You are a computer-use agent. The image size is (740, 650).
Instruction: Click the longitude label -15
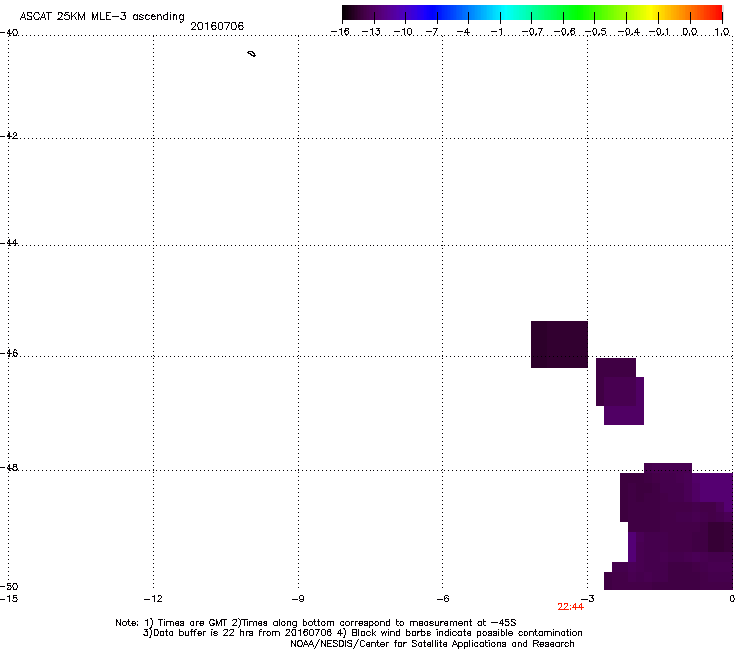coord(9,599)
